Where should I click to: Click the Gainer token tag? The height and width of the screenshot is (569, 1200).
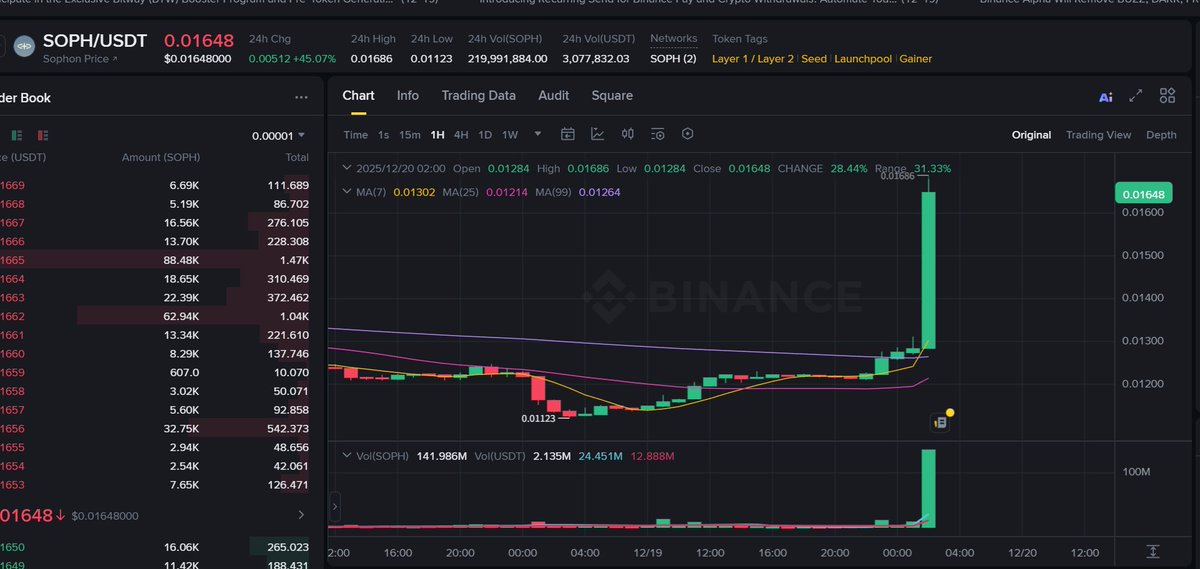click(x=915, y=59)
